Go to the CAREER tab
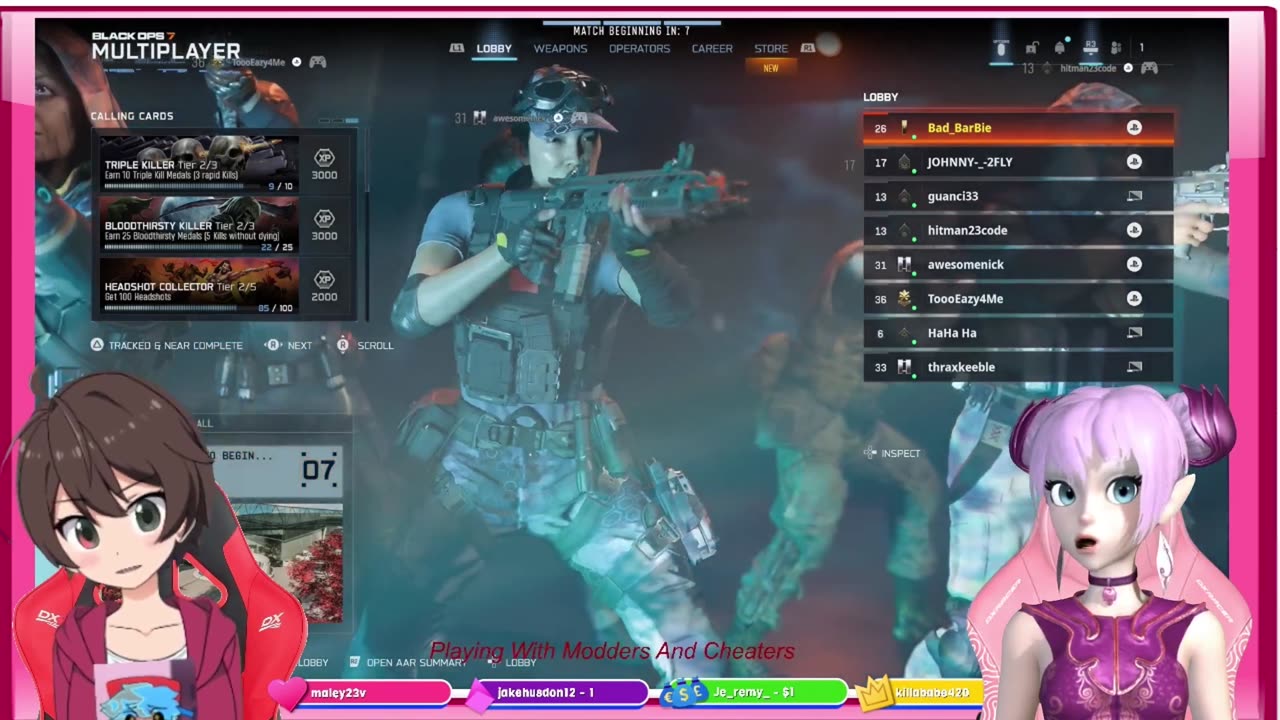The image size is (1280, 720). [712, 48]
